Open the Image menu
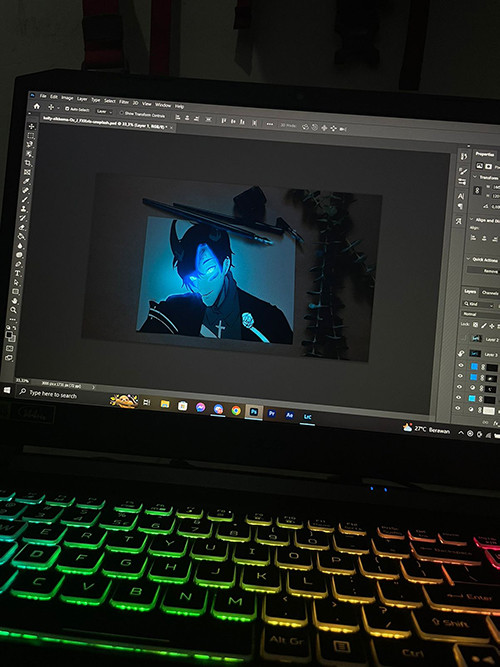Image resolution: width=500 pixels, height=667 pixels. 67,97
